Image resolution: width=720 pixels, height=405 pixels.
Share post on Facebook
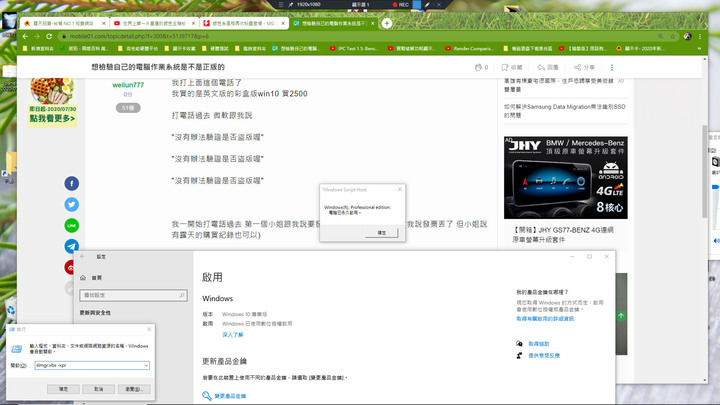click(x=71, y=184)
